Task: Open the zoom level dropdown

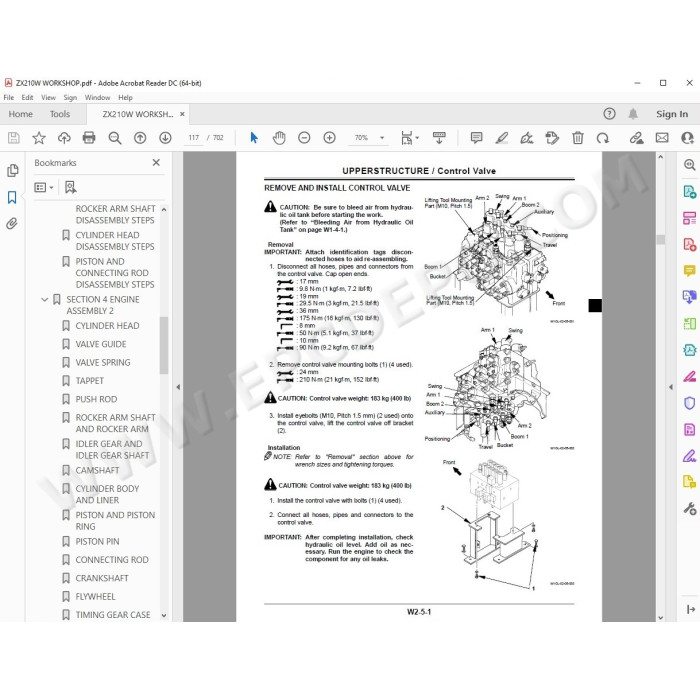Action: click(x=382, y=138)
